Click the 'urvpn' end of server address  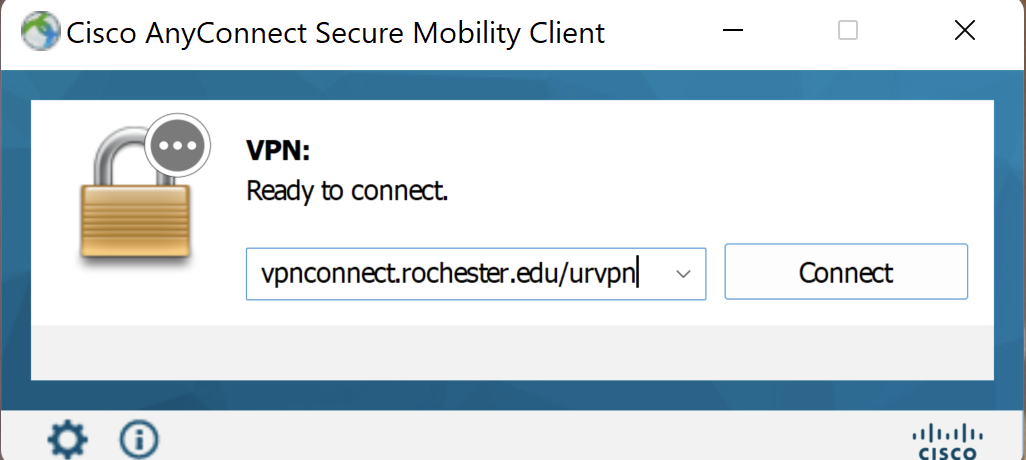[603, 275]
